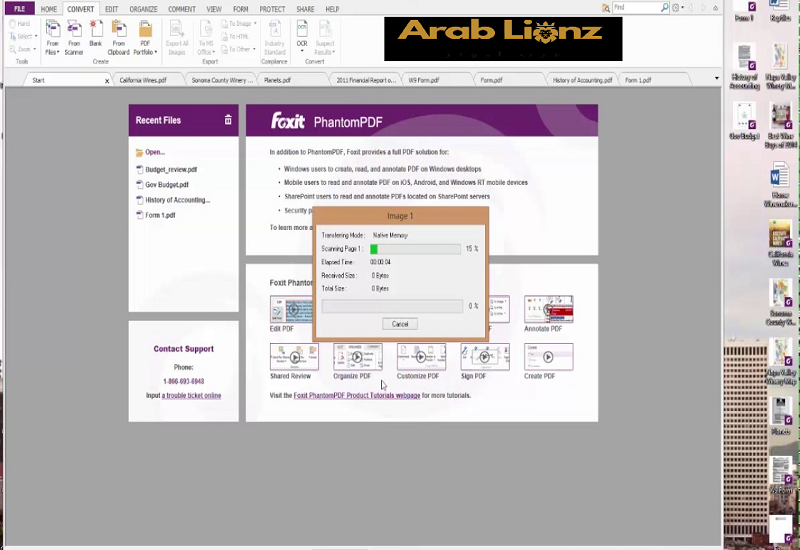Click the Scanning Page 1 progress bar
800x550 pixels.
point(415,249)
